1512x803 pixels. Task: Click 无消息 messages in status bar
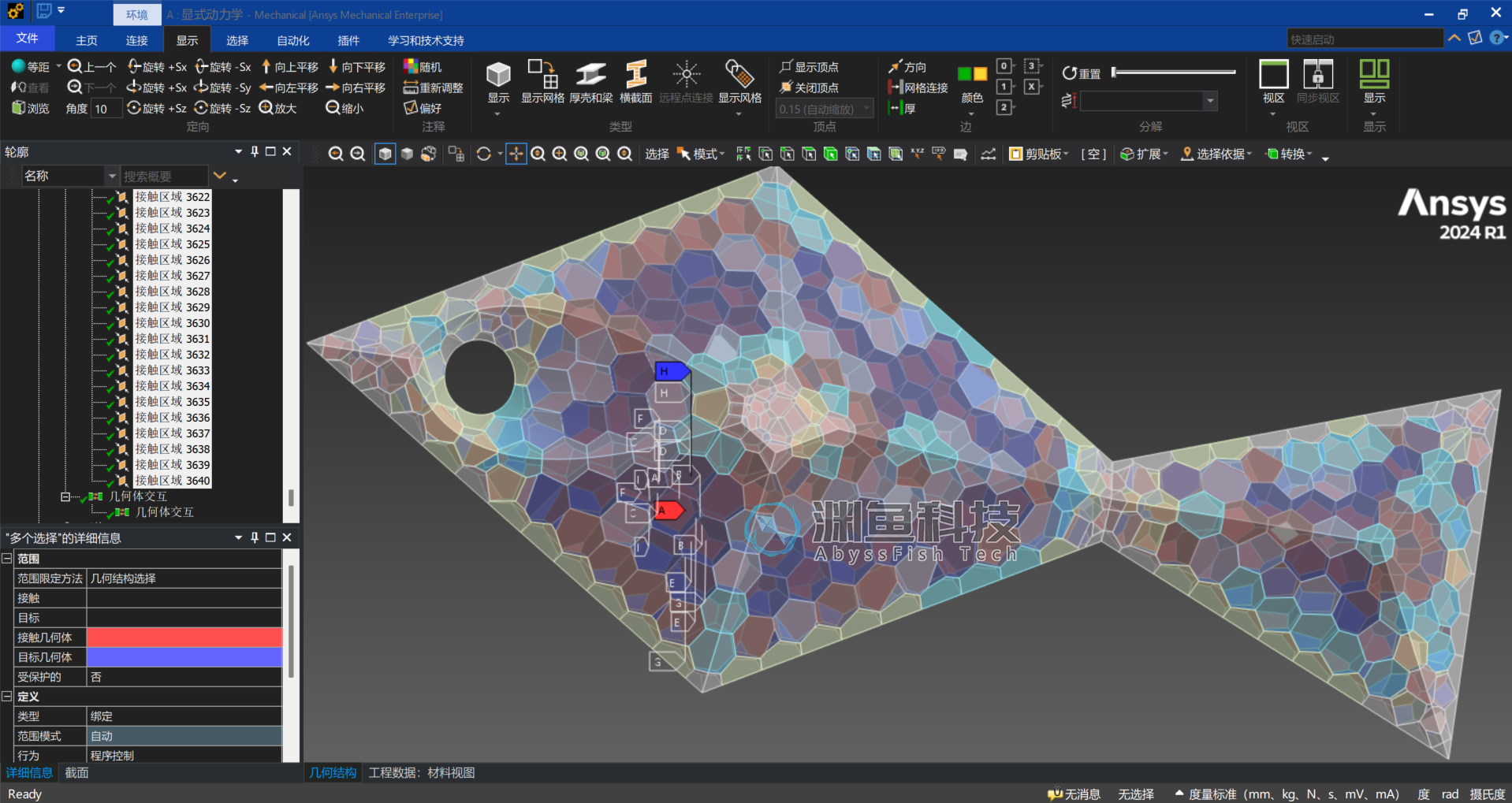[x=1074, y=794]
